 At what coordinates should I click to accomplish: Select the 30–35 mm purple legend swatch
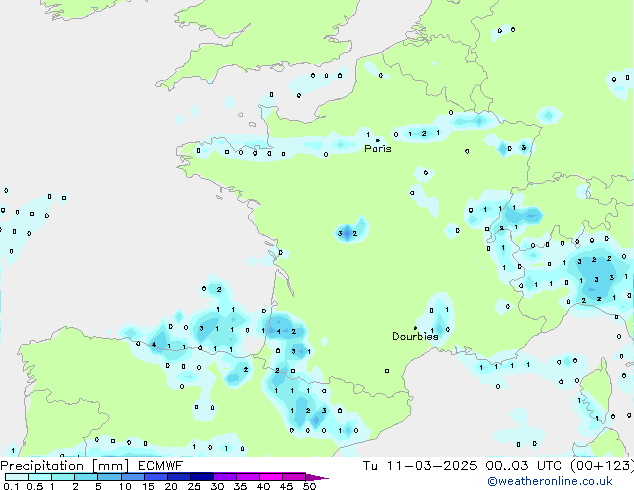click(225, 477)
